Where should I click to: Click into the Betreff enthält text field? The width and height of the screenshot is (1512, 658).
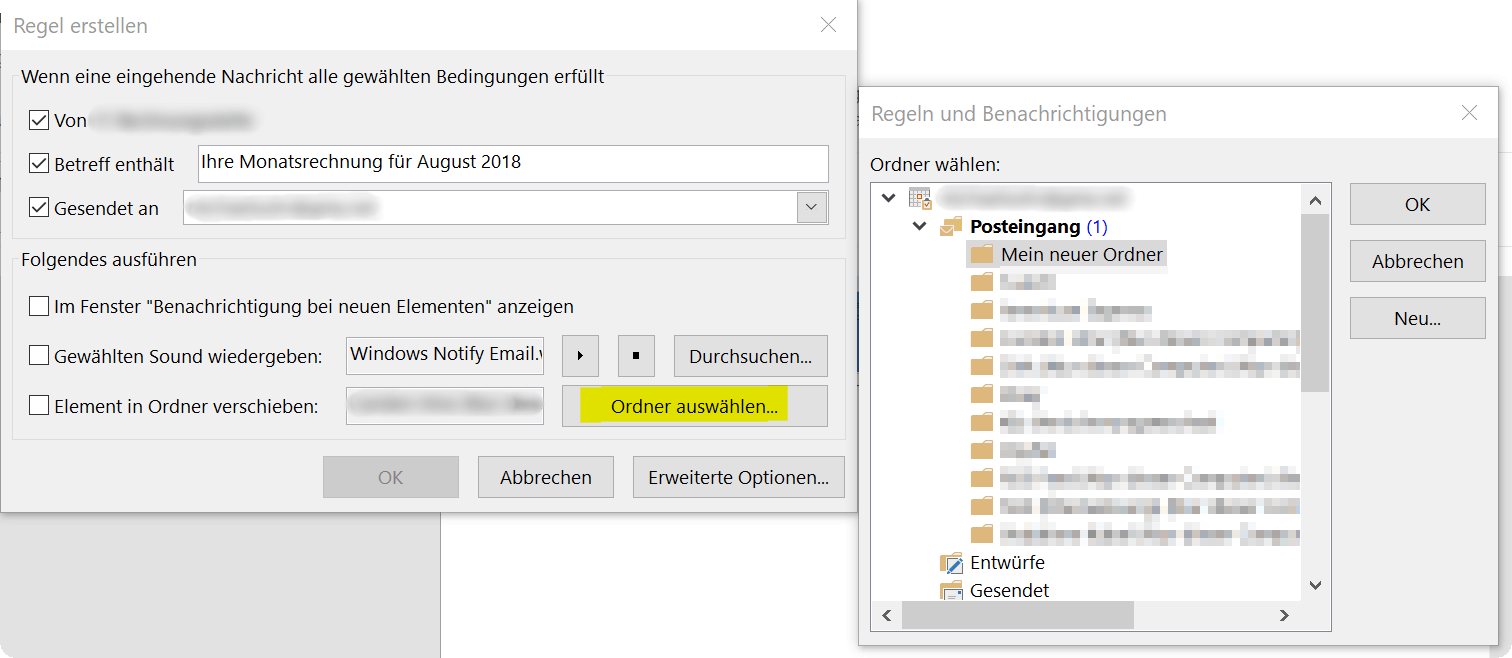coord(513,163)
